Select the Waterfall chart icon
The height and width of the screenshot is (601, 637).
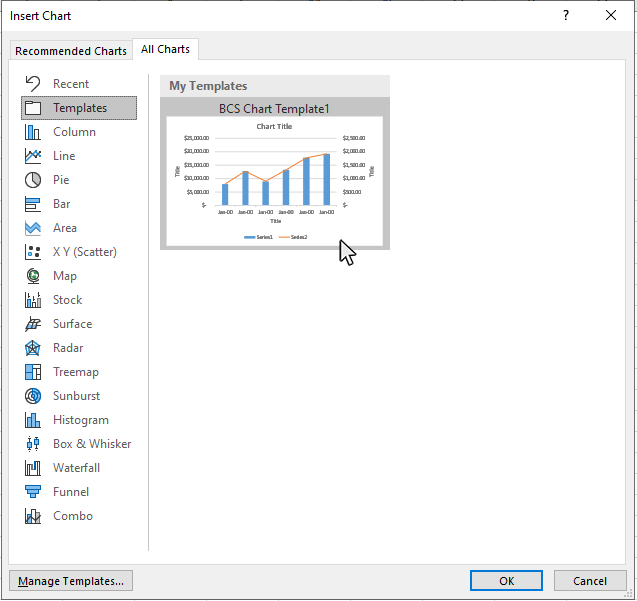coord(32,468)
